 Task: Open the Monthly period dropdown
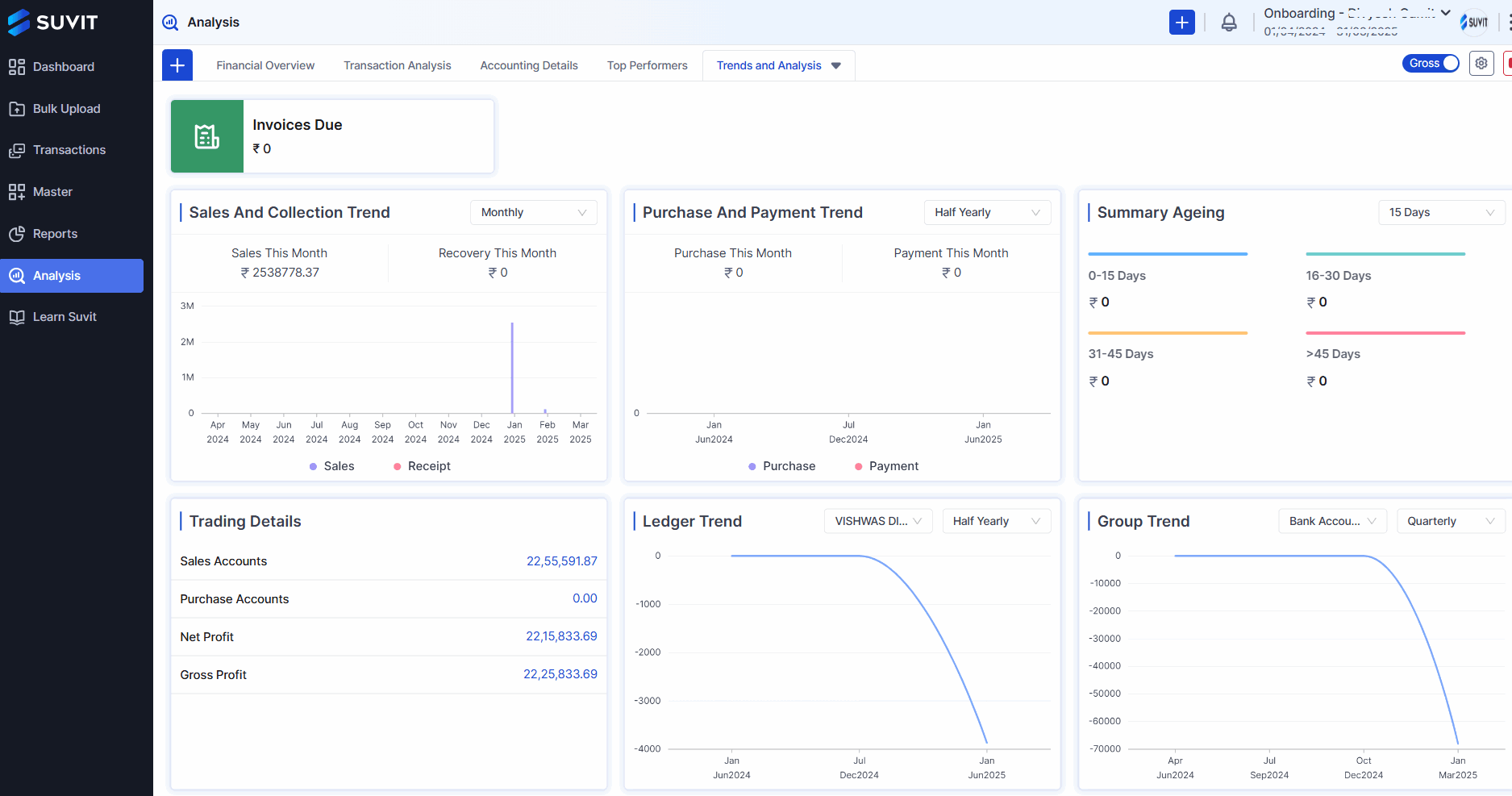pos(534,212)
